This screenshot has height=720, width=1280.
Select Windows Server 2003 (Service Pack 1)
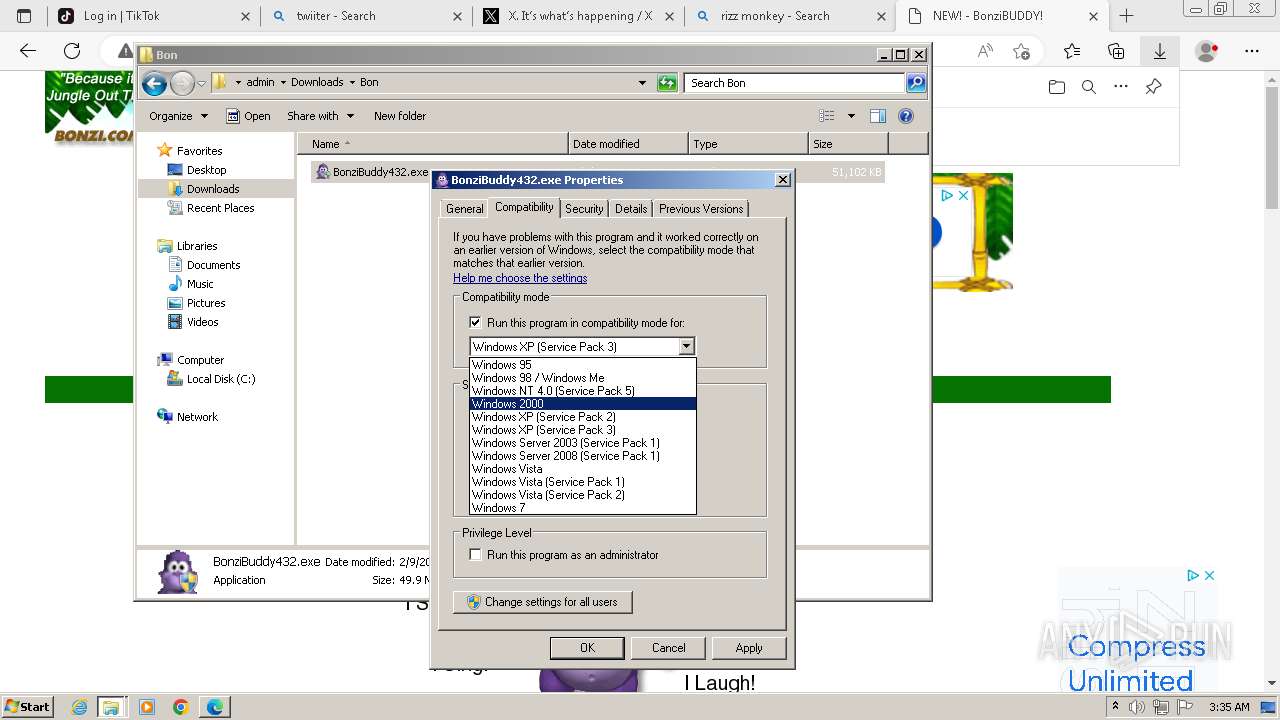[x=583, y=443]
